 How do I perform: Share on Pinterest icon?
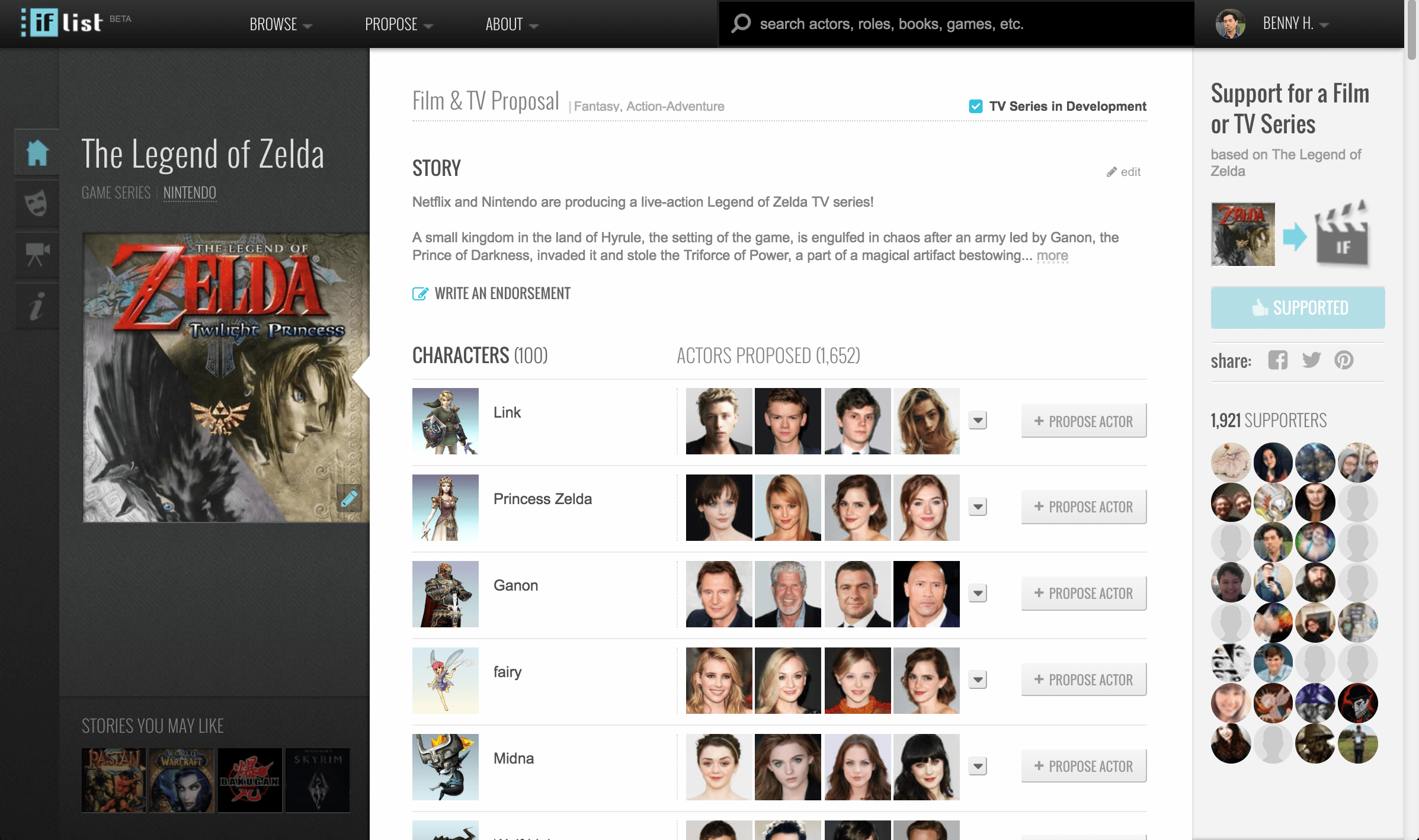click(1344, 360)
